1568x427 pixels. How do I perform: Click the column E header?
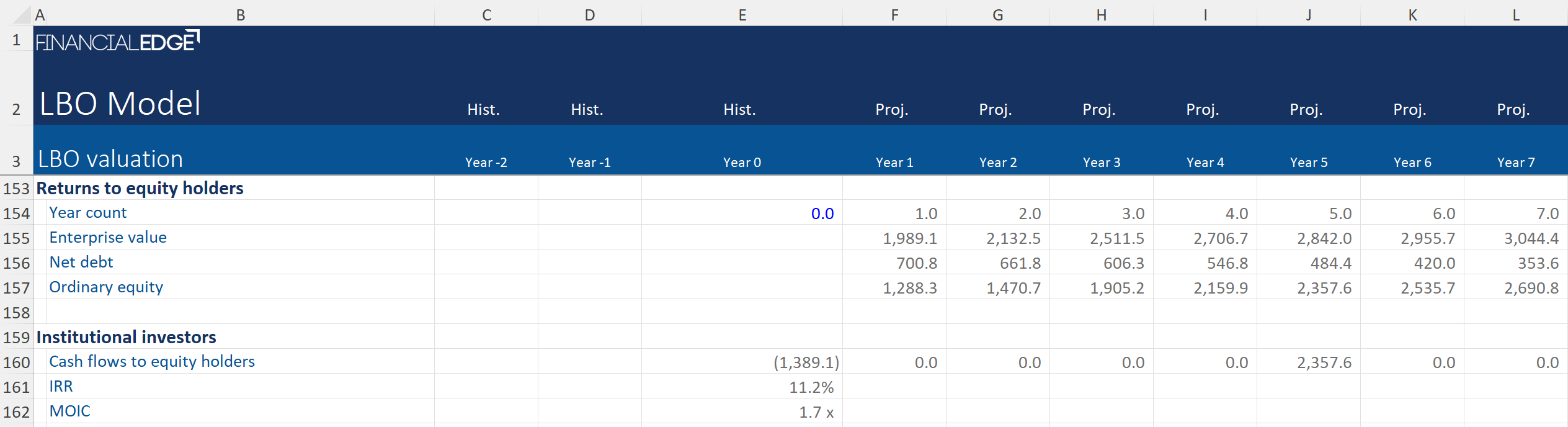pos(742,15)
